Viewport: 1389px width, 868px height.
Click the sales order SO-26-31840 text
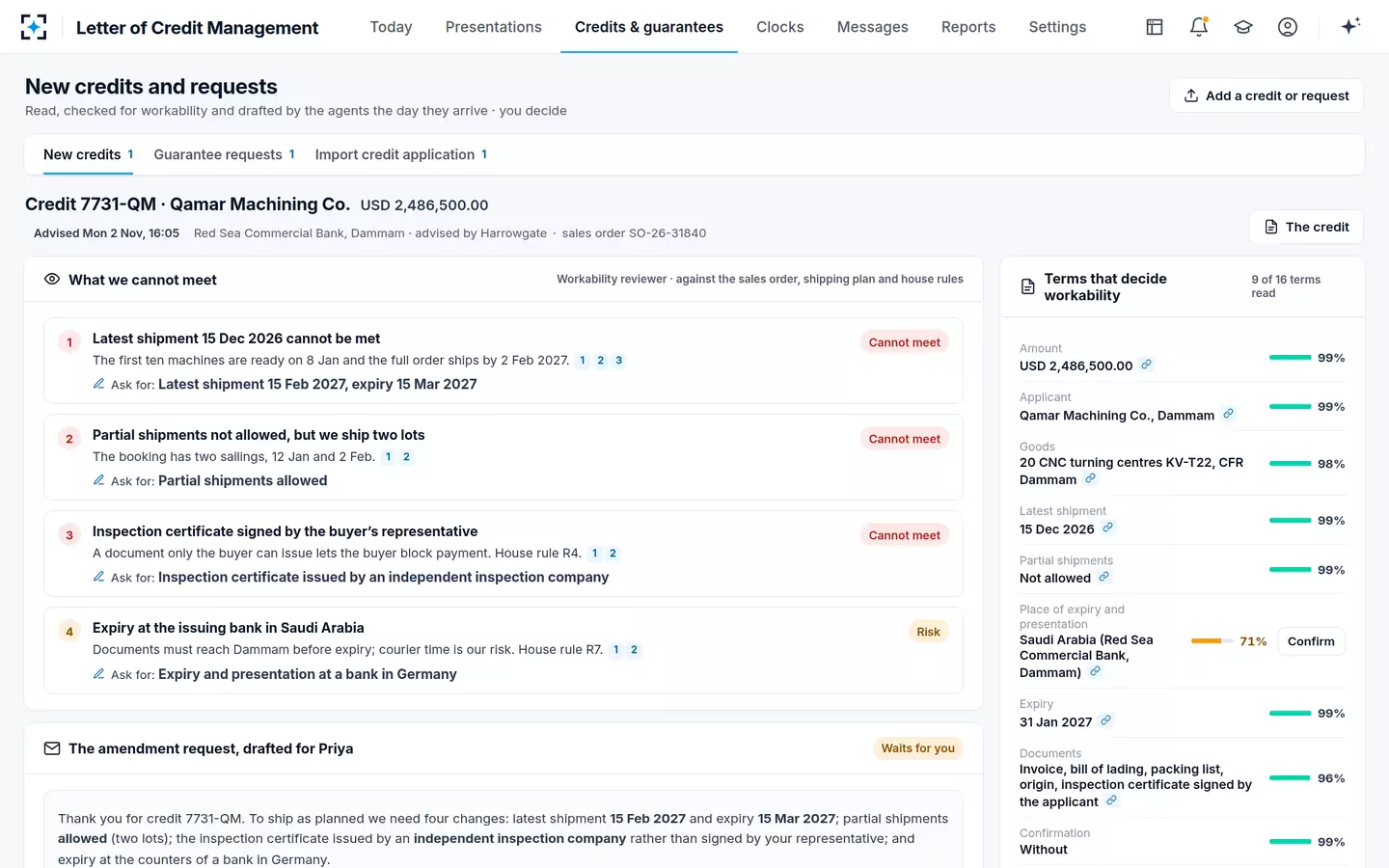click(x=634, y=233)
